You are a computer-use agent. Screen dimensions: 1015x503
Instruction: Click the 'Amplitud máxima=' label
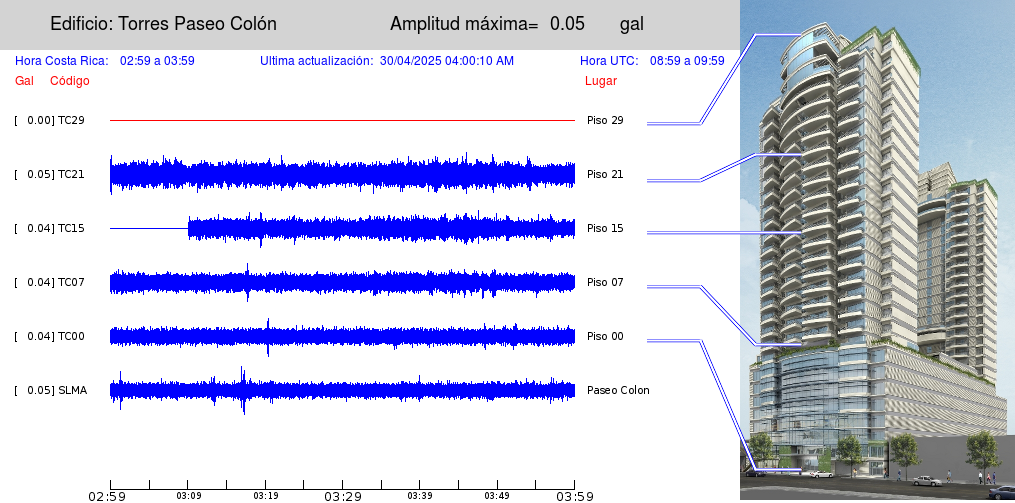pyautogui.click(x=464, y=24)
